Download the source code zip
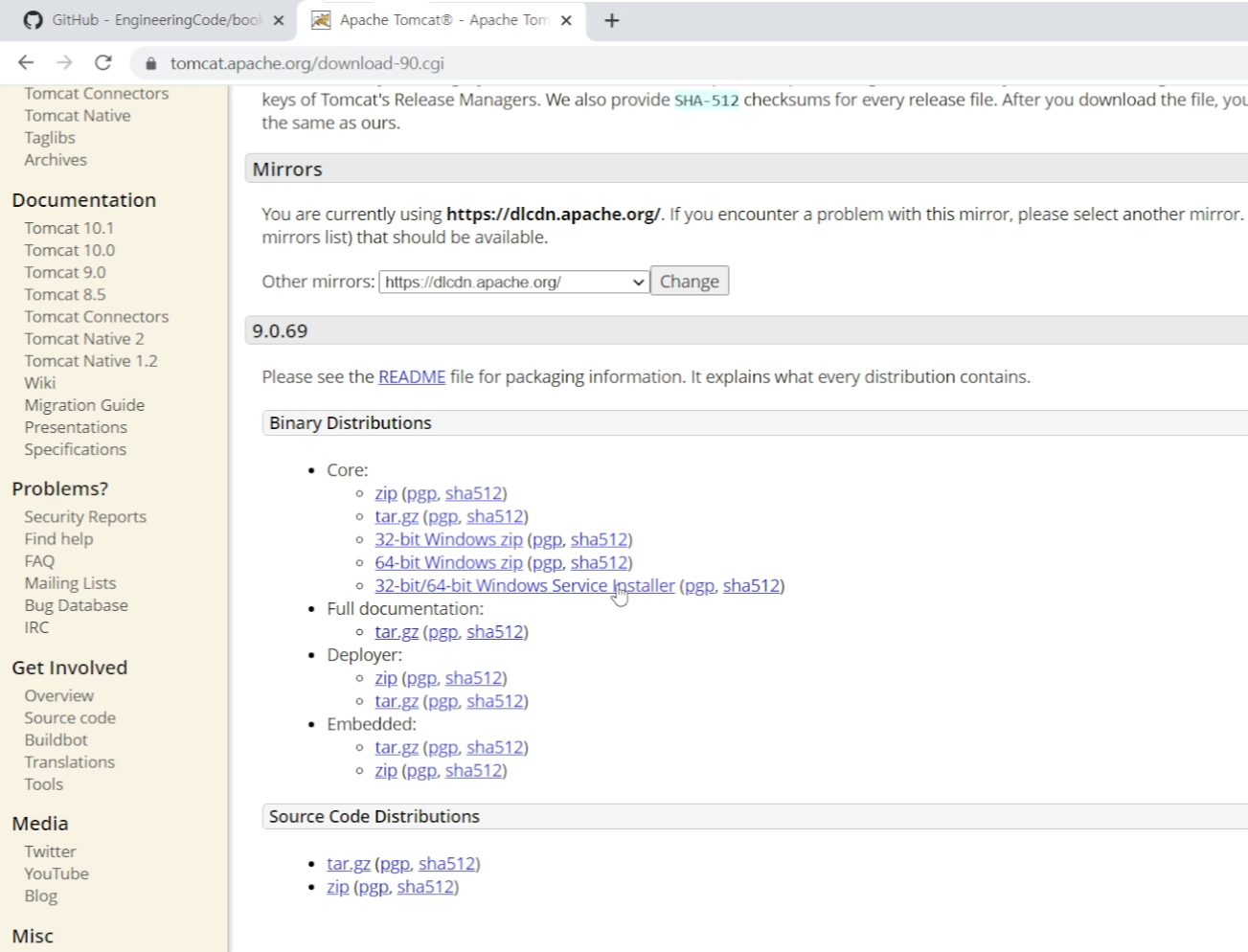Image resolution: width=1248 pixels, height=952 pixels. [338, 887]
